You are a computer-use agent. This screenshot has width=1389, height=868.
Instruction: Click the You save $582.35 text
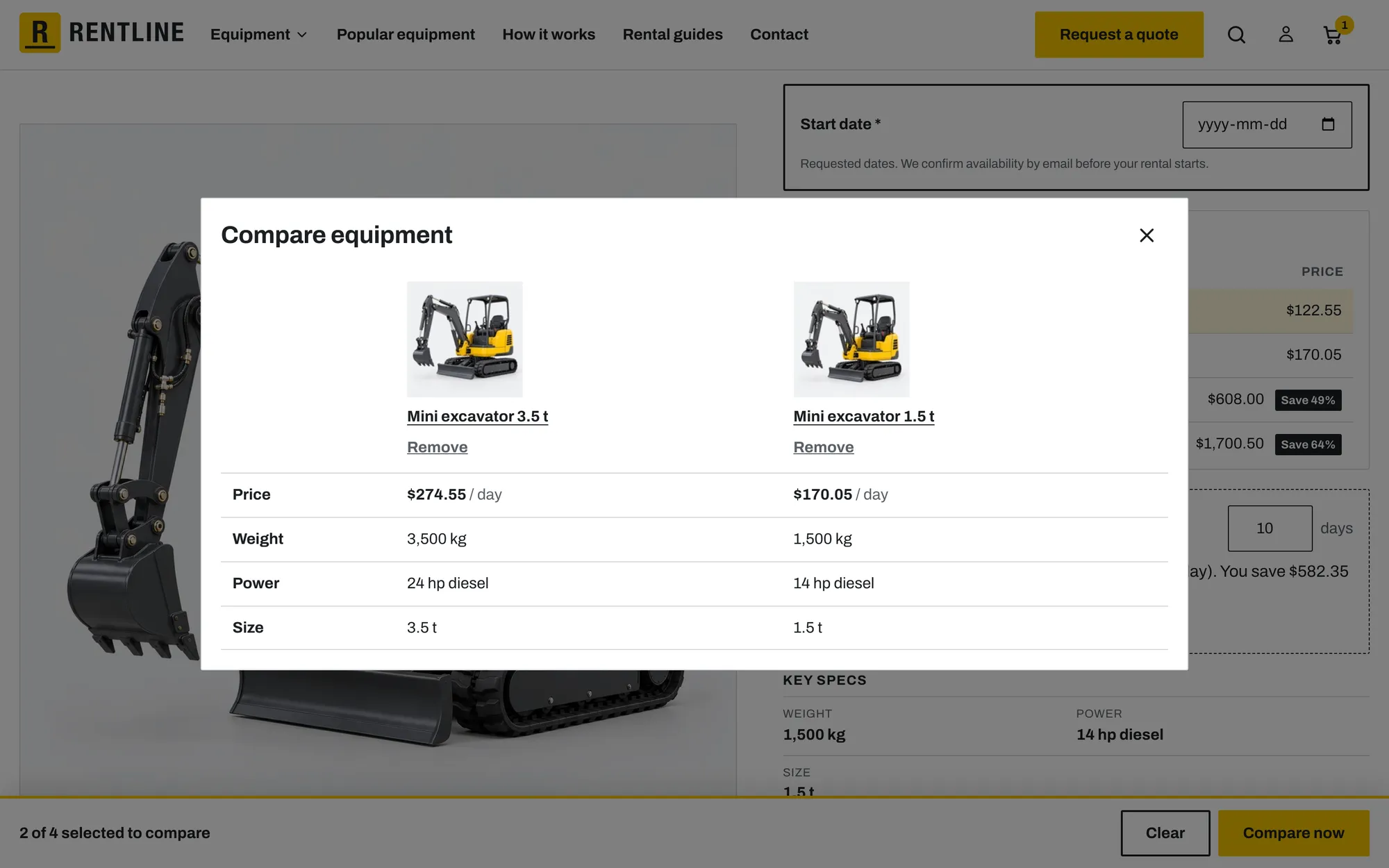pyautogui.click(x=1284, y=571)
